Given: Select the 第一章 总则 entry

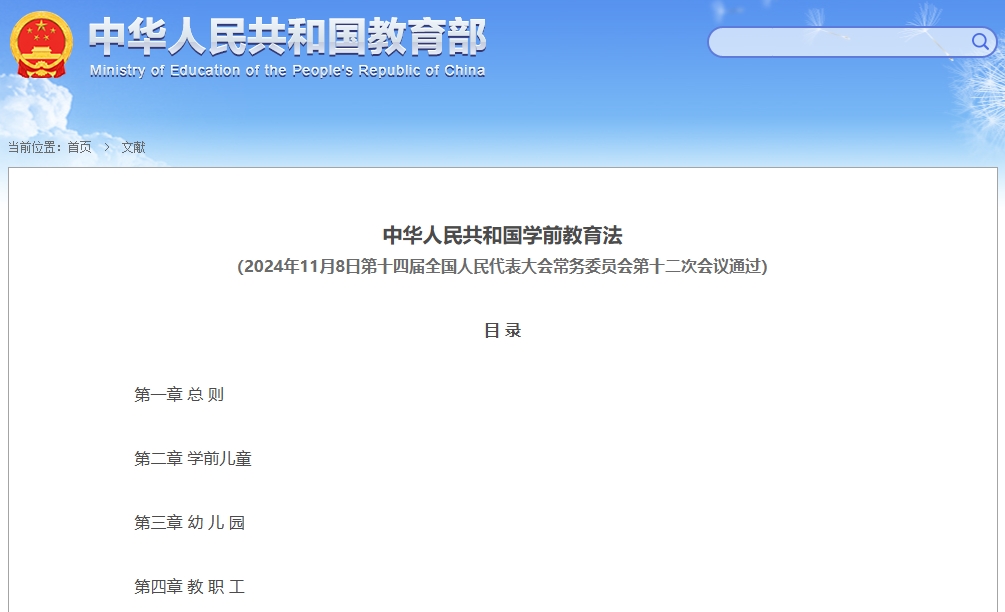Looking at the screenshot, I should 179,395.
